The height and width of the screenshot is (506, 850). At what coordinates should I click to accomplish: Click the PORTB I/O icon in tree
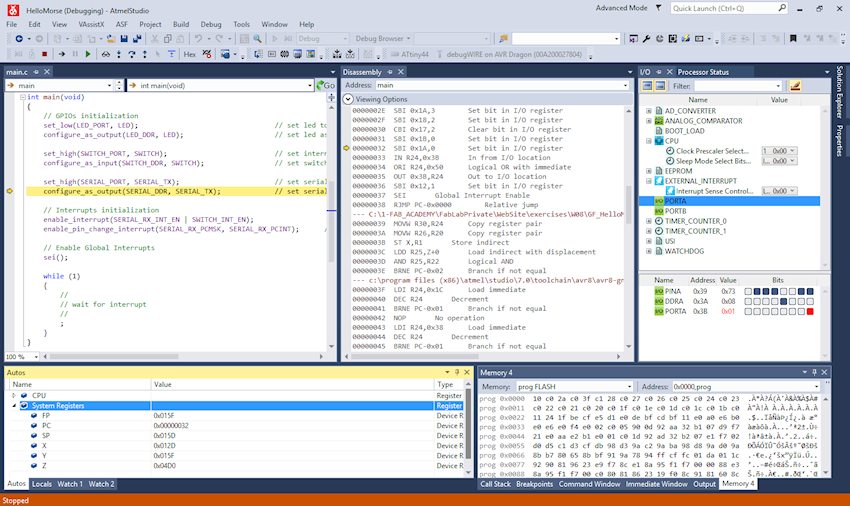pos(658,211)
